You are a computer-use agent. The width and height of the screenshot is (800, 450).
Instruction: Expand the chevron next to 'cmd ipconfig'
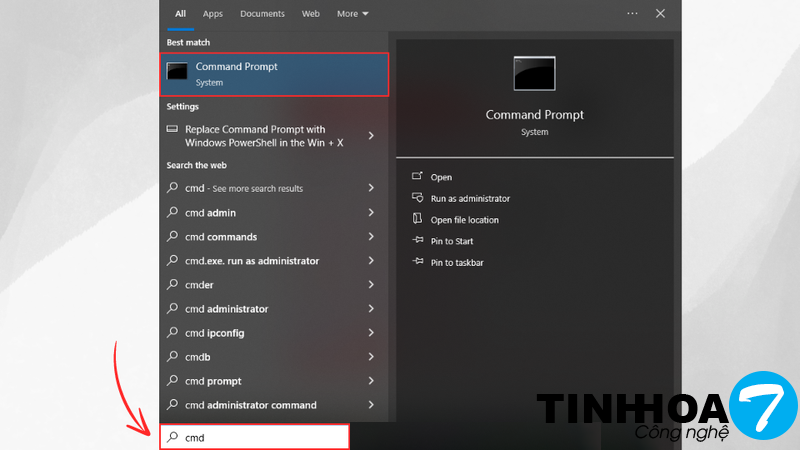tap(371, 333)
